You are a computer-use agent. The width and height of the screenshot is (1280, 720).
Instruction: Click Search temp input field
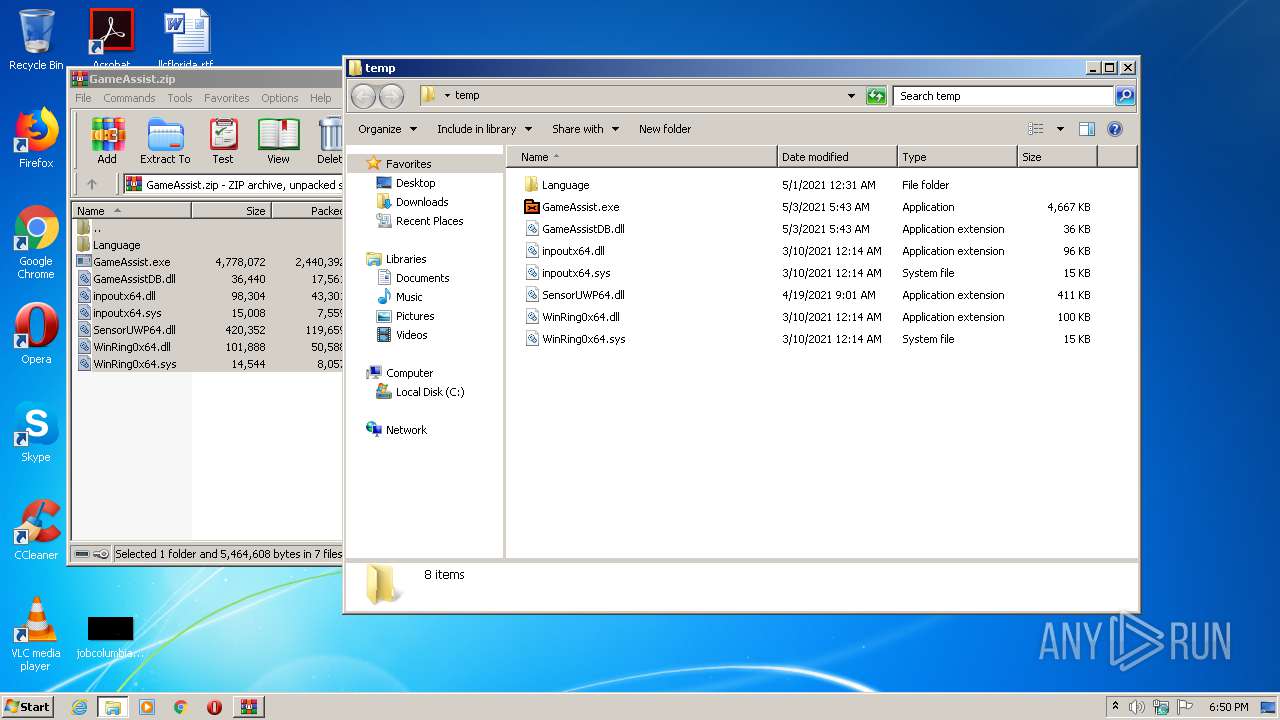click(x=1003, y=96)
